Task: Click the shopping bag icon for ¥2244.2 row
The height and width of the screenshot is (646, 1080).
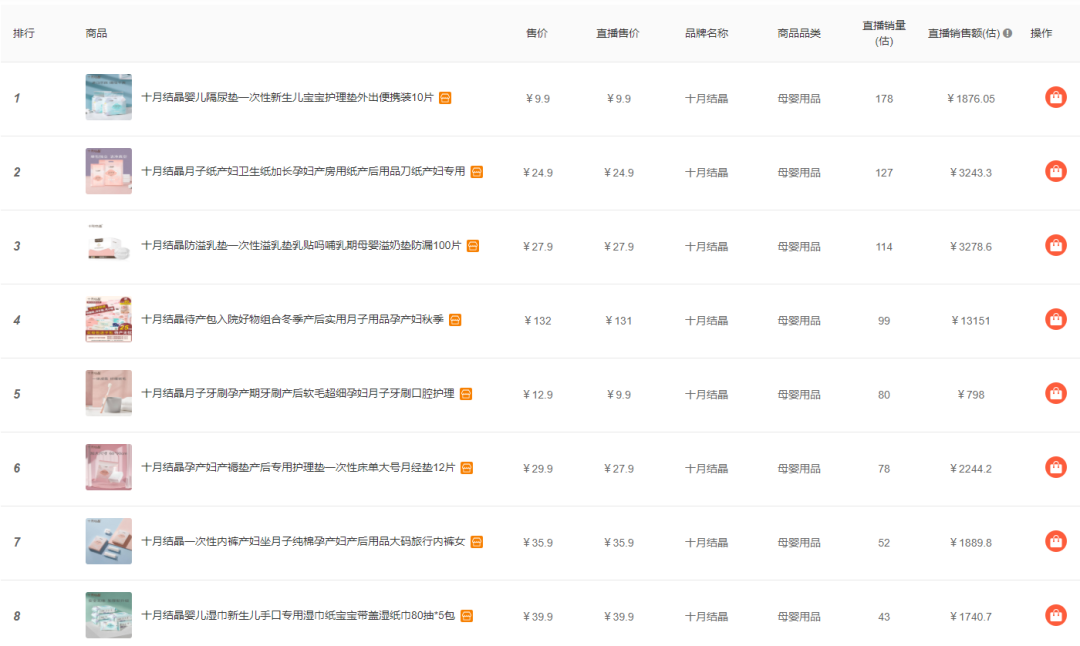Action: click(x=1055, y=467)
